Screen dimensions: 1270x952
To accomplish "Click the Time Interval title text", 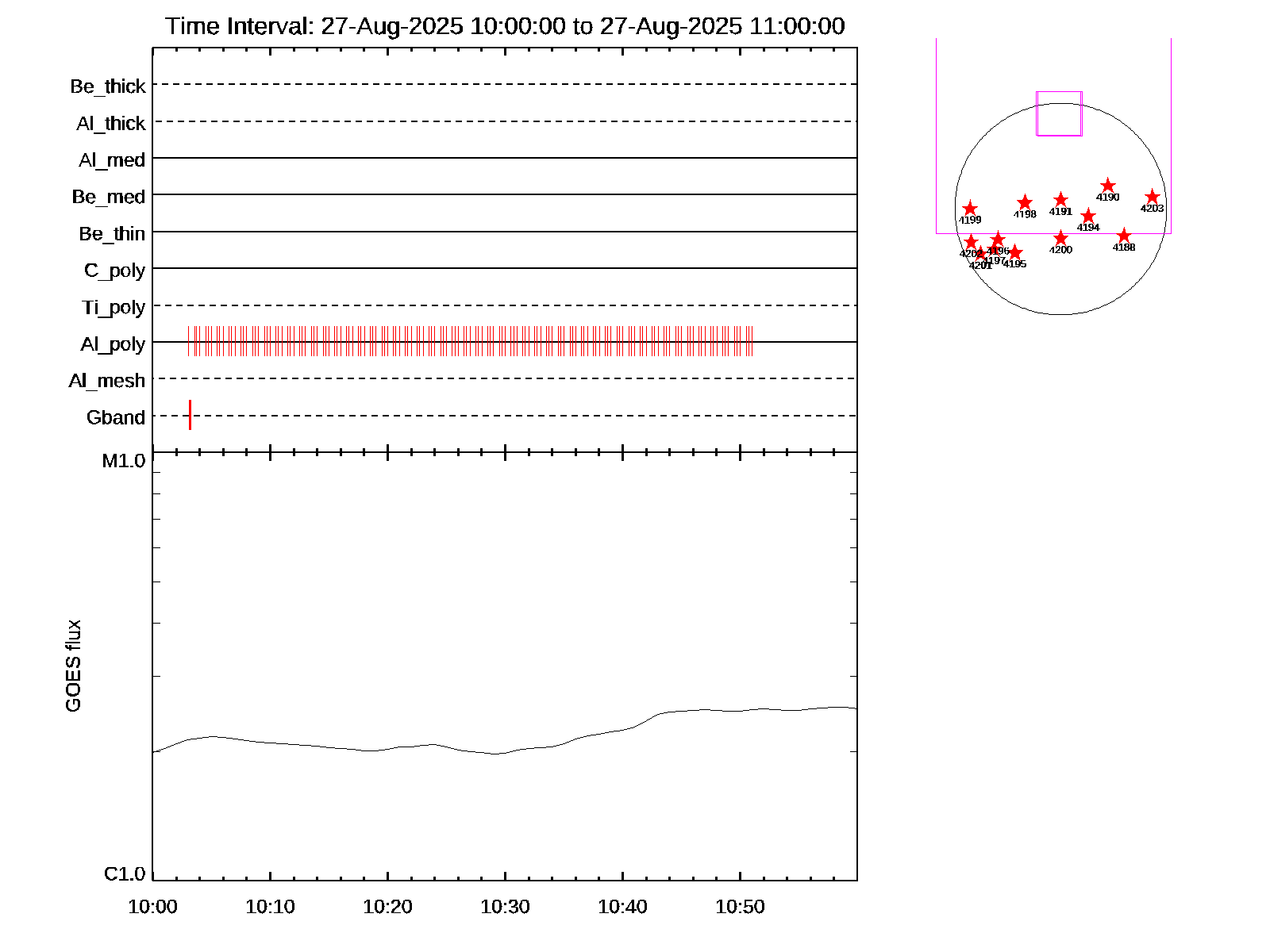I will click(x=505, y=26).
